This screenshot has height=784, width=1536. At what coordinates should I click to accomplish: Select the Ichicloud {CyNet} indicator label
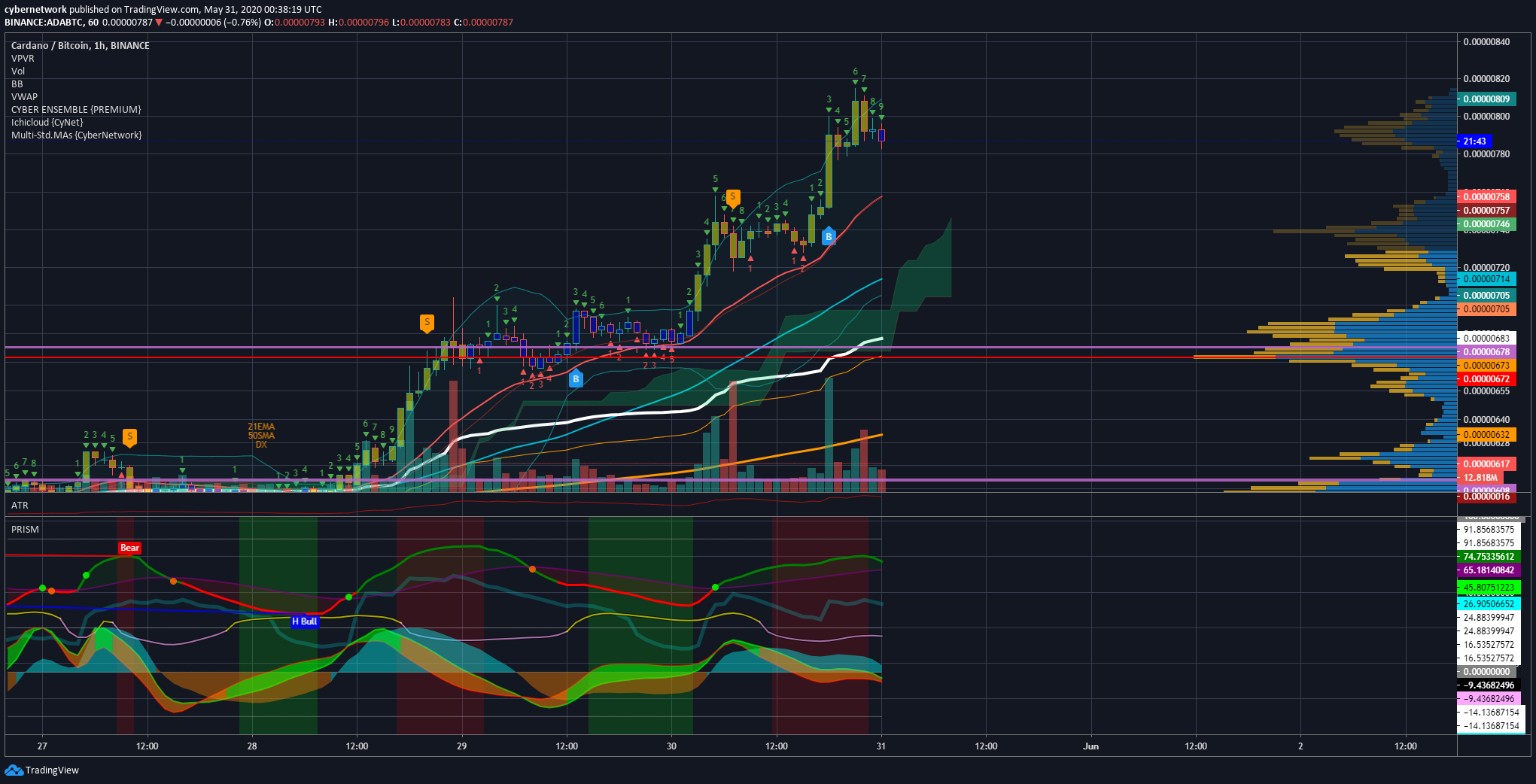pyautogui.click(x=47, y=122)
